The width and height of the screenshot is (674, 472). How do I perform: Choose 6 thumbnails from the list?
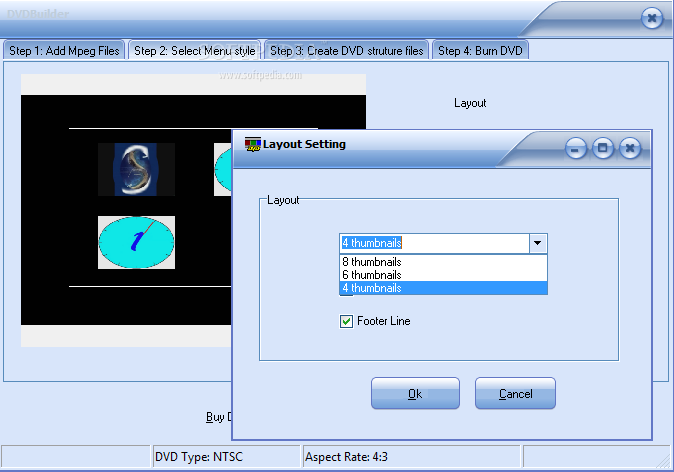coord(443,275)
